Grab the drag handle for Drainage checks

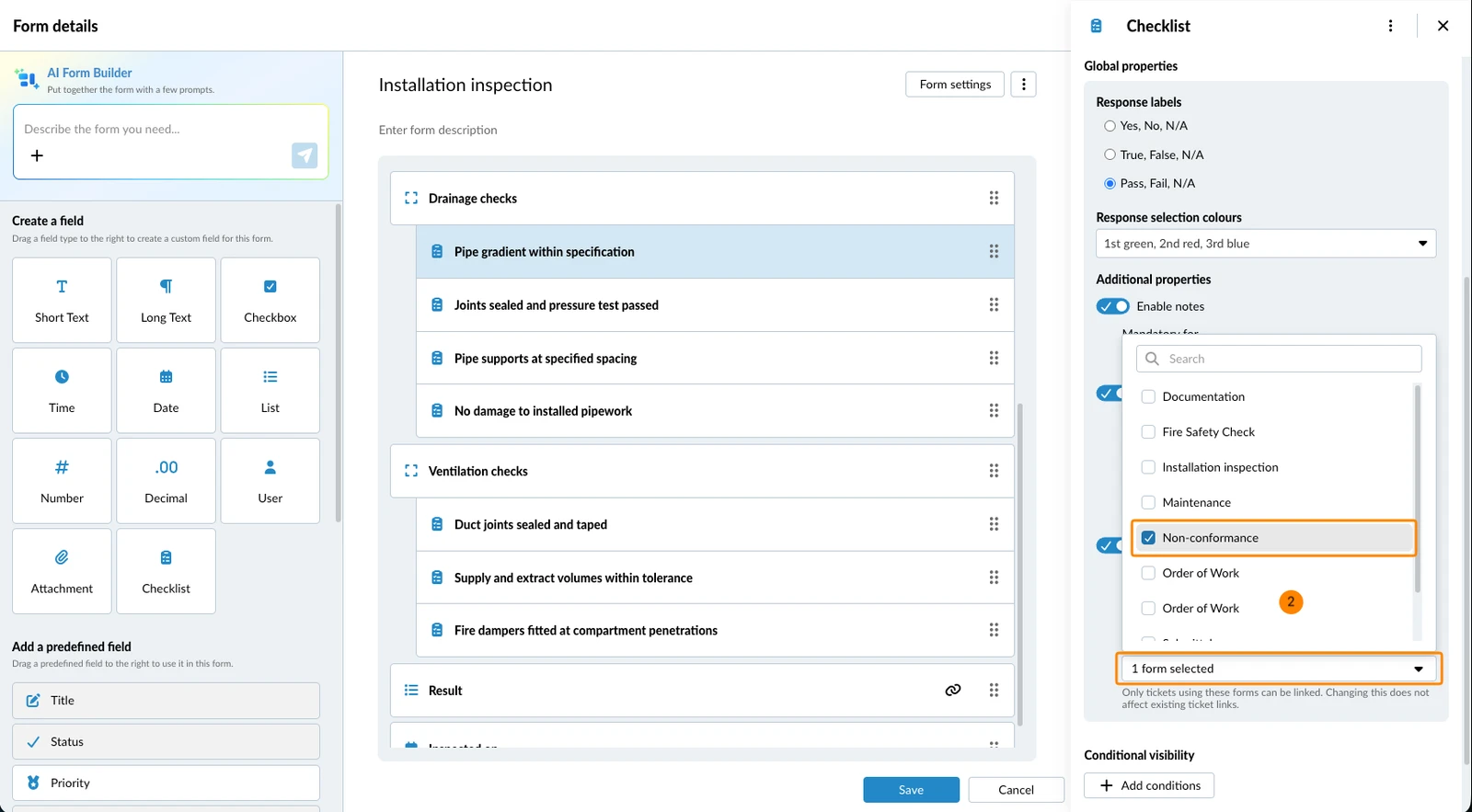click(x=994, y=198)
